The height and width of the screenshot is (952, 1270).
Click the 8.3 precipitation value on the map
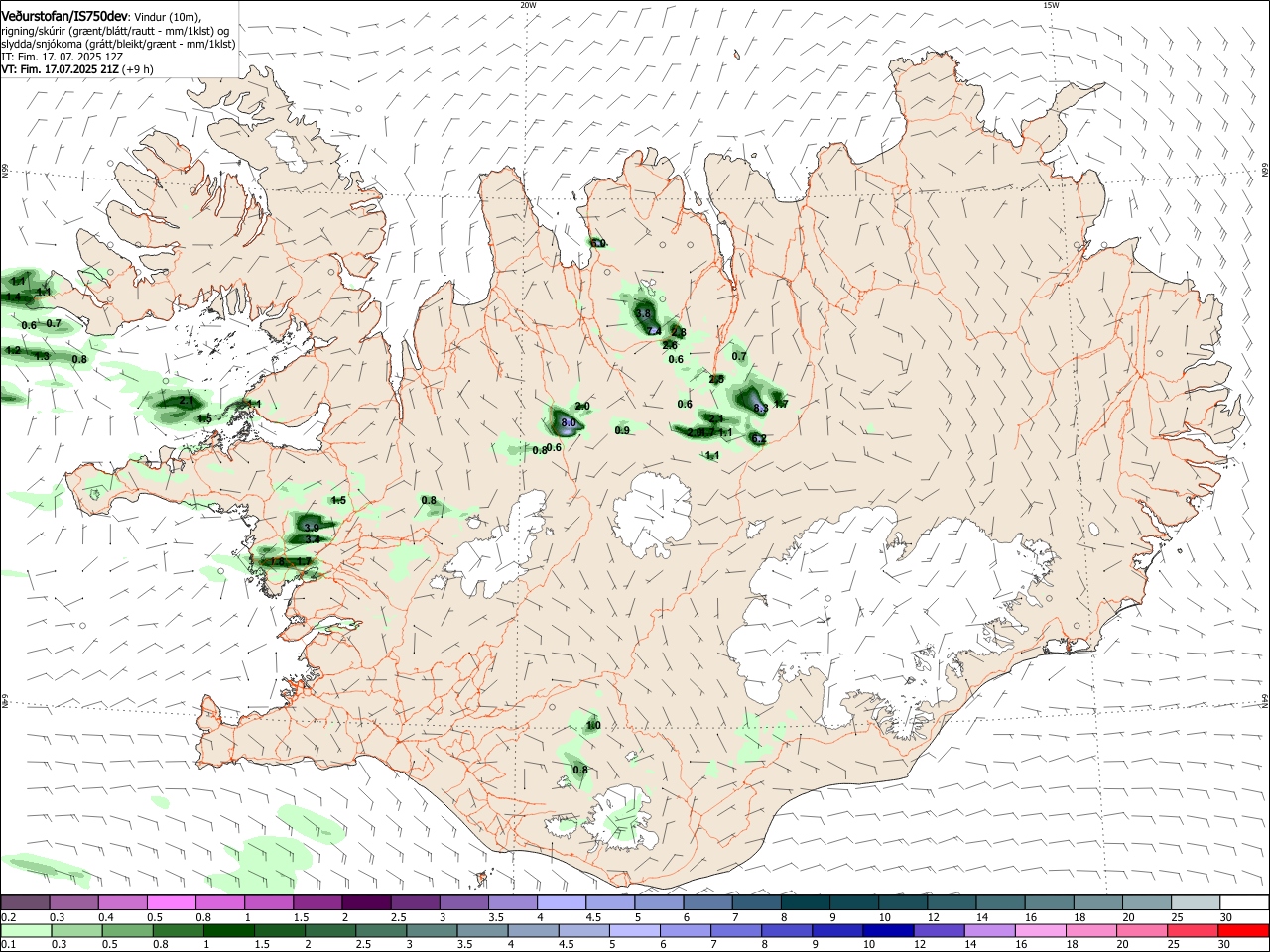[761, 408]
